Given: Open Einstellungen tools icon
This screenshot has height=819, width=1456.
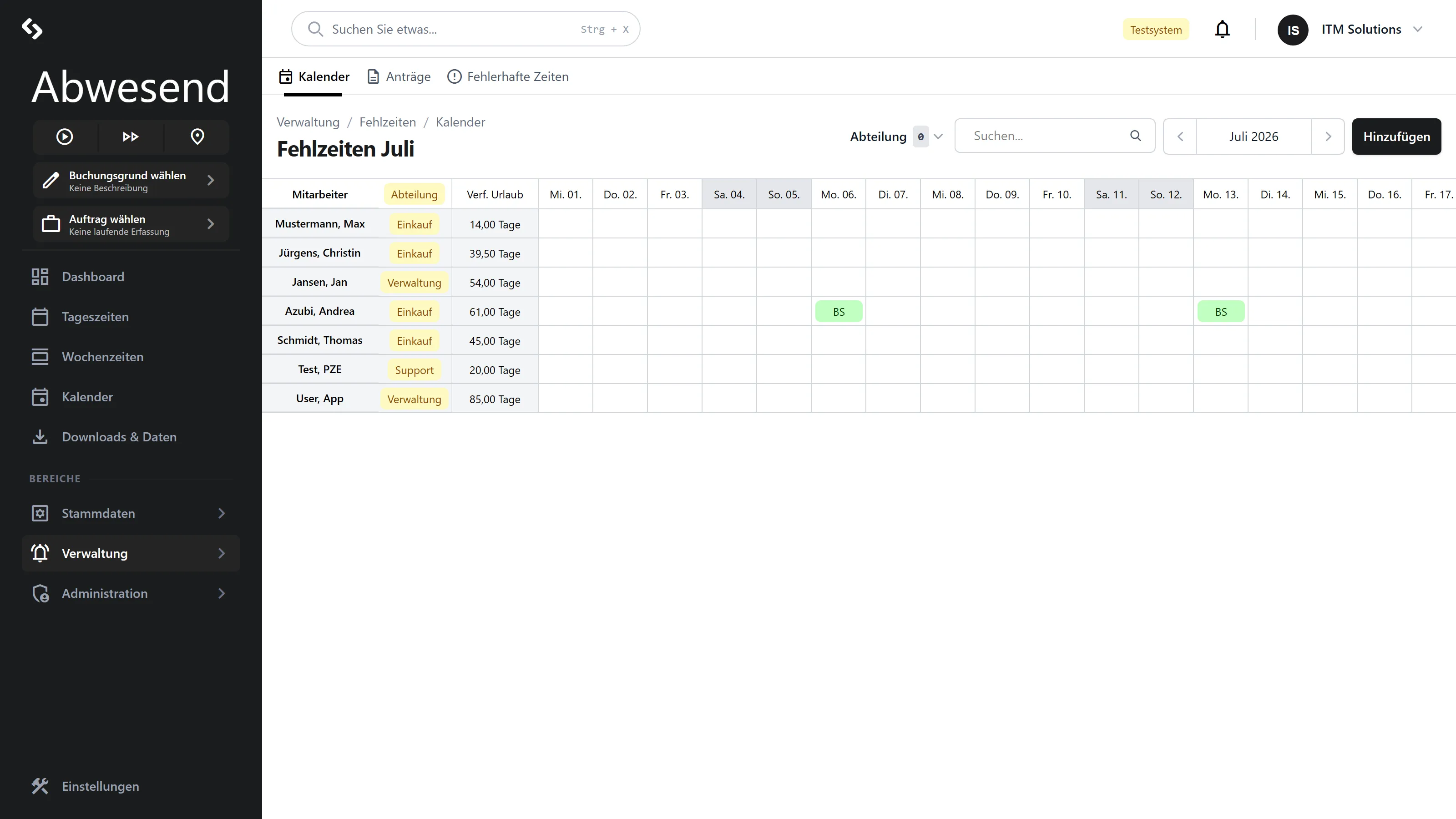Looking at the screenshot, I should point(40,786).
